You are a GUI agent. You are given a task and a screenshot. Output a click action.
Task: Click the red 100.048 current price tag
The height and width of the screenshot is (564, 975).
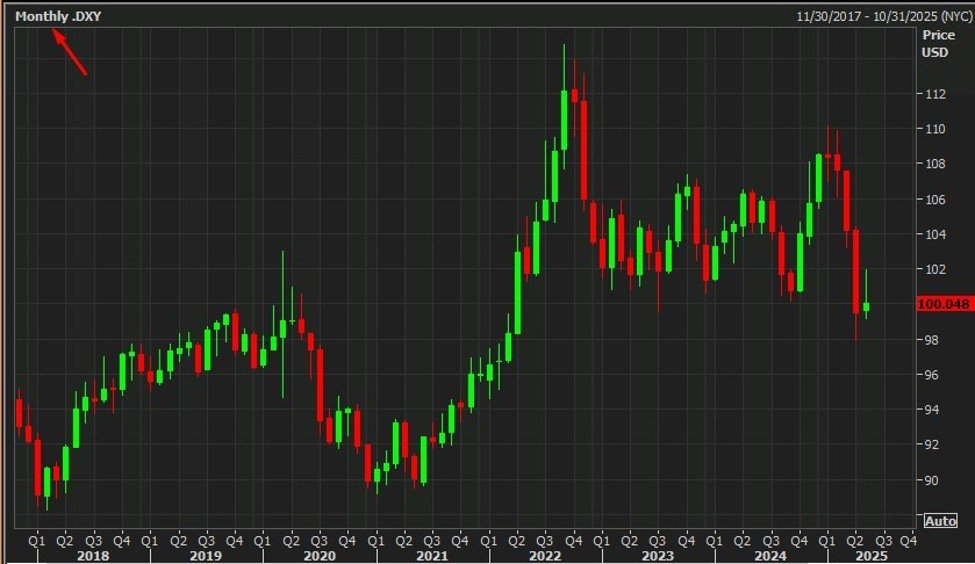click(945, 304)
